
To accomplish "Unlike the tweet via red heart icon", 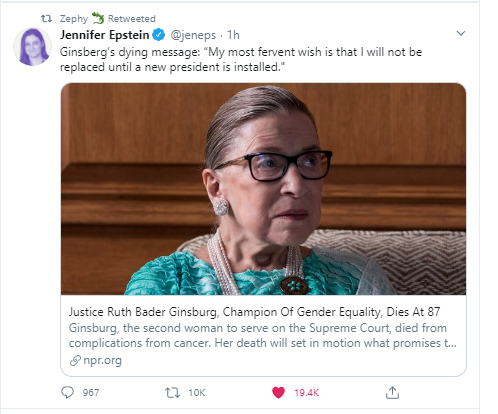I will [278, 392].
